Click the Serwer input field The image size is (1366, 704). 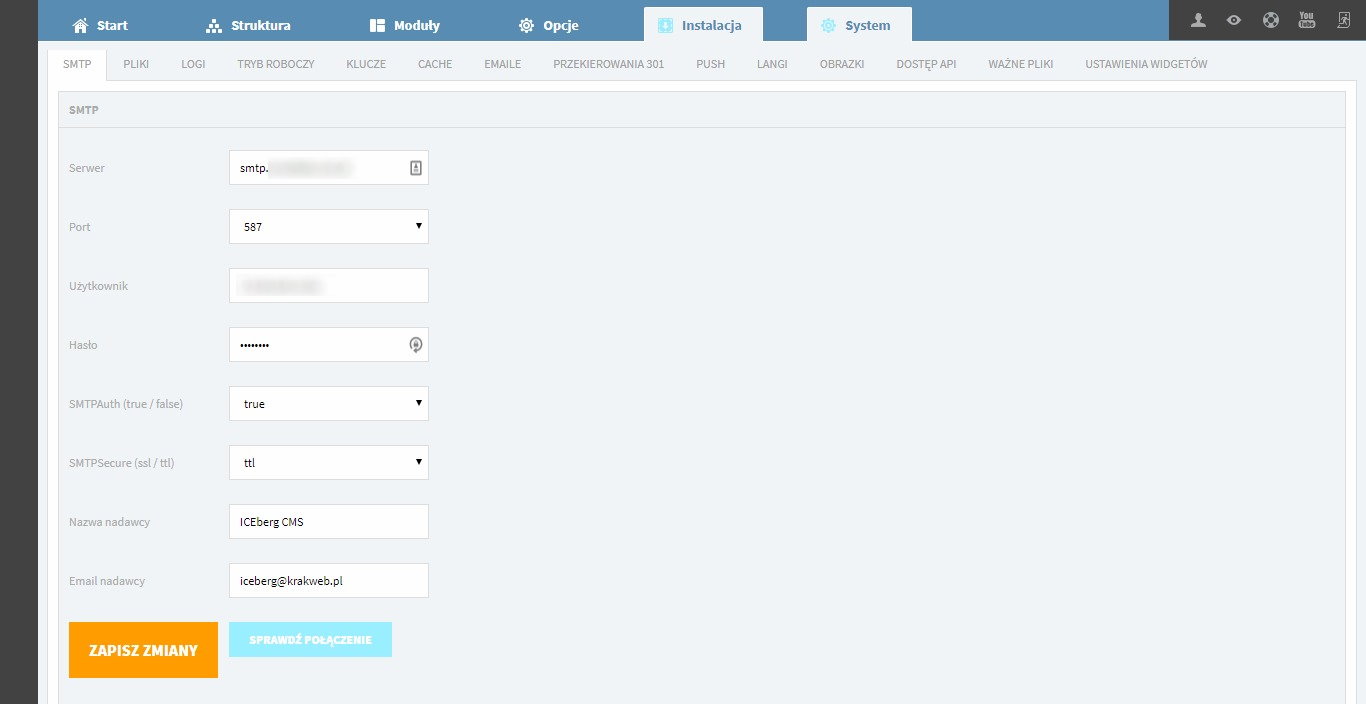pyautogui.click(x=329, y=168)
